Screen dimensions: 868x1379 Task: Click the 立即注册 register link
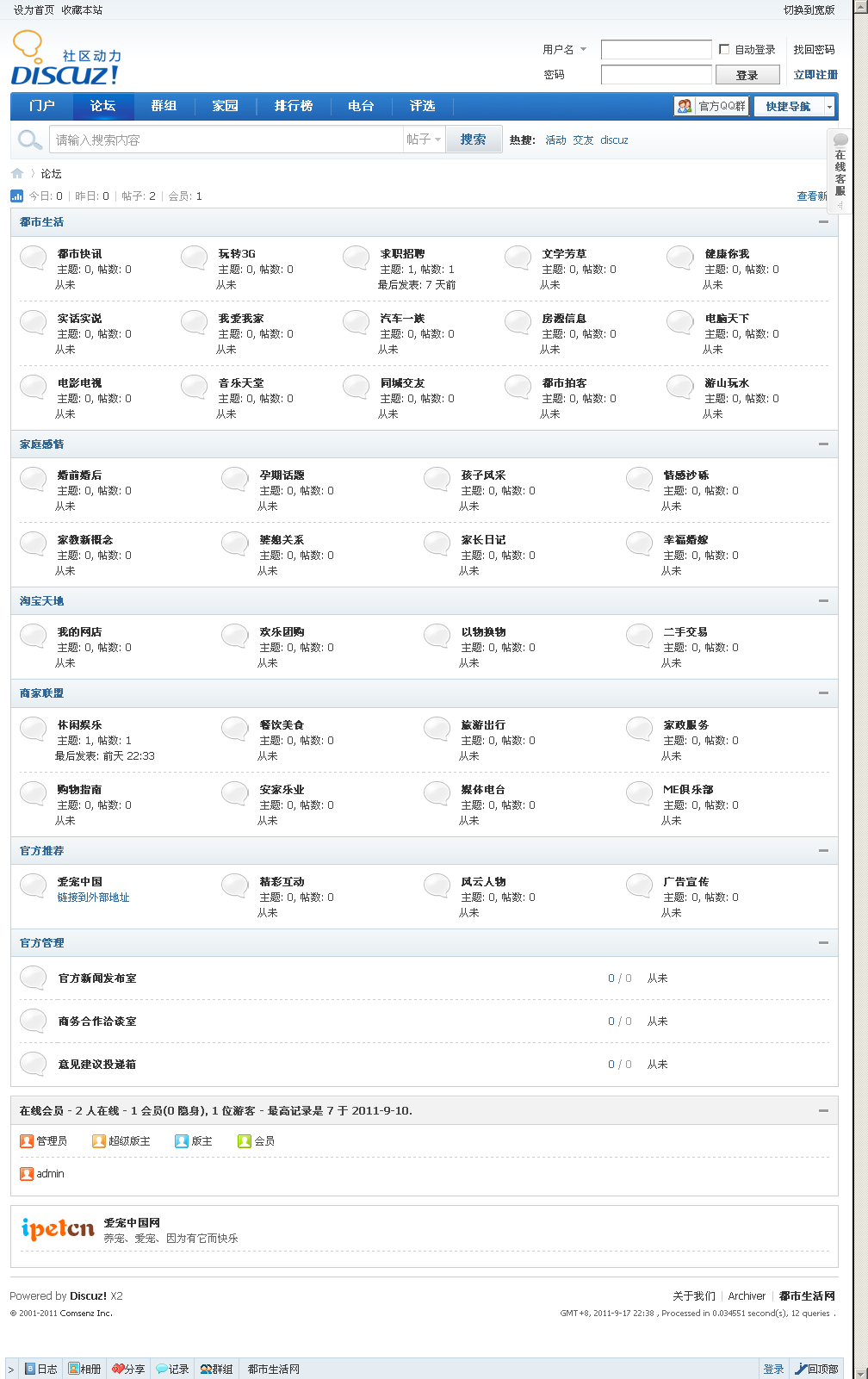[815, 75]
